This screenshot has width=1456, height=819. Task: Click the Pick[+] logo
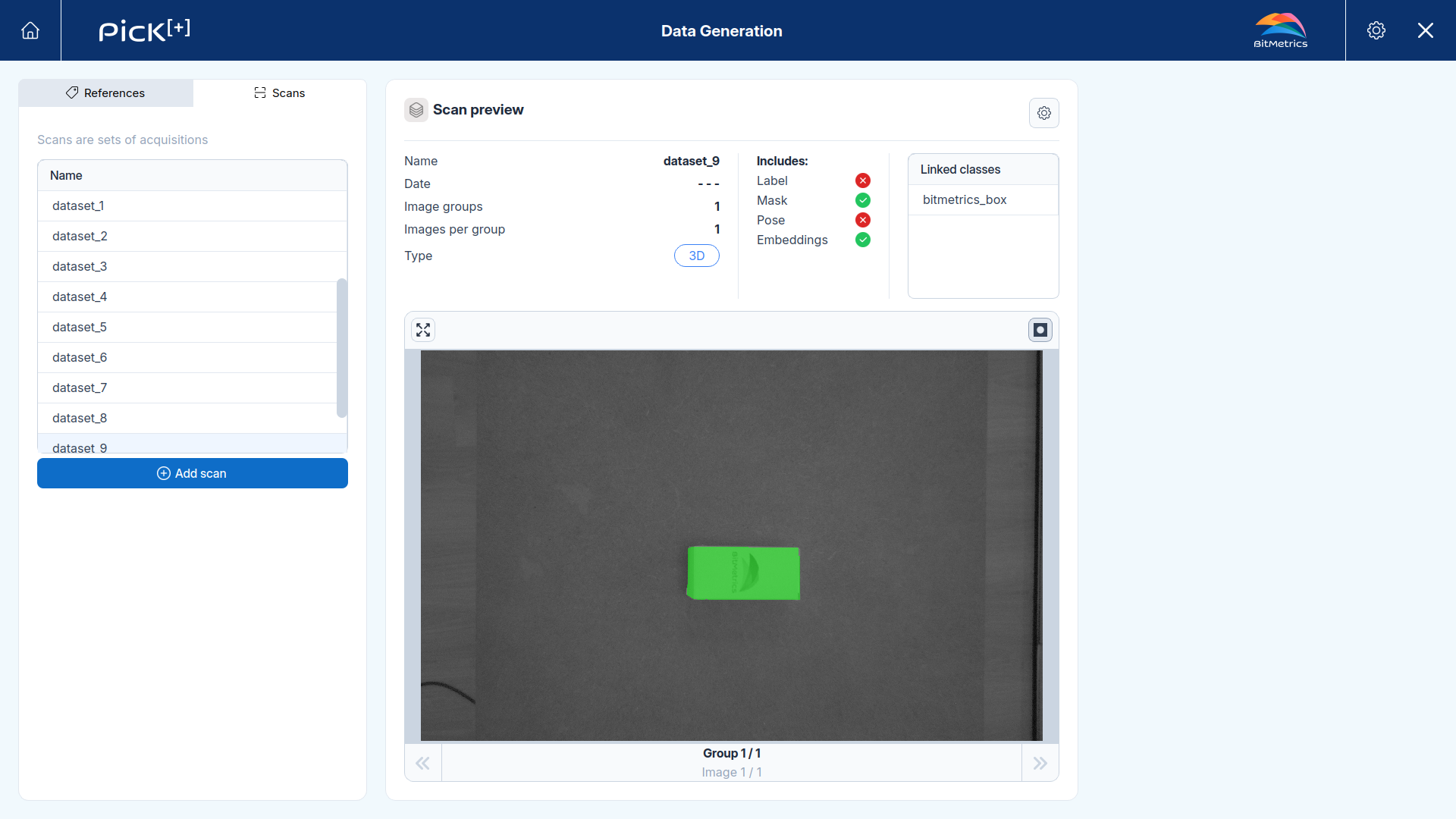click(145, 30)
